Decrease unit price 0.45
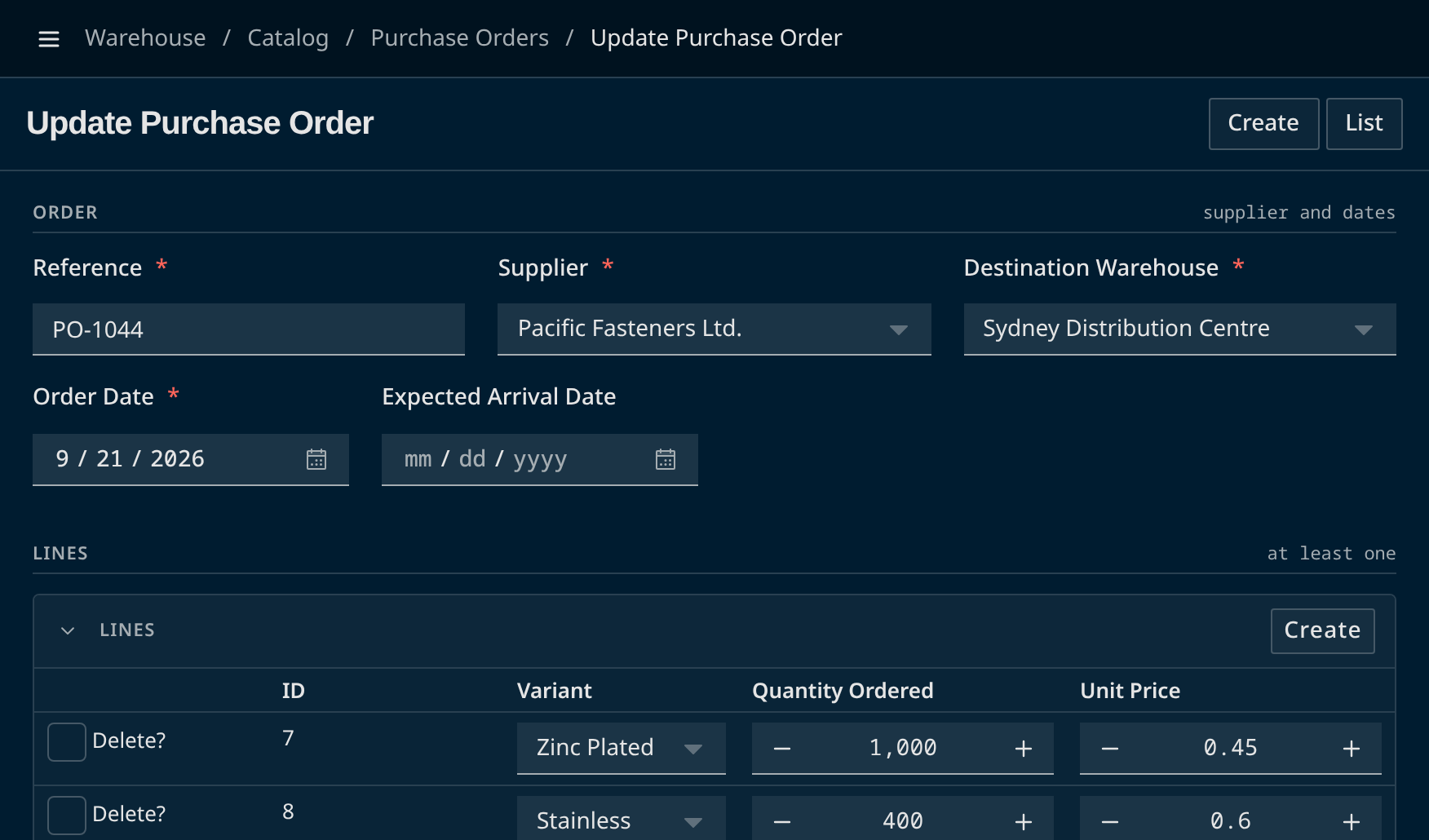Viewport: 1429px width, 840px height. coord(1110,749)
